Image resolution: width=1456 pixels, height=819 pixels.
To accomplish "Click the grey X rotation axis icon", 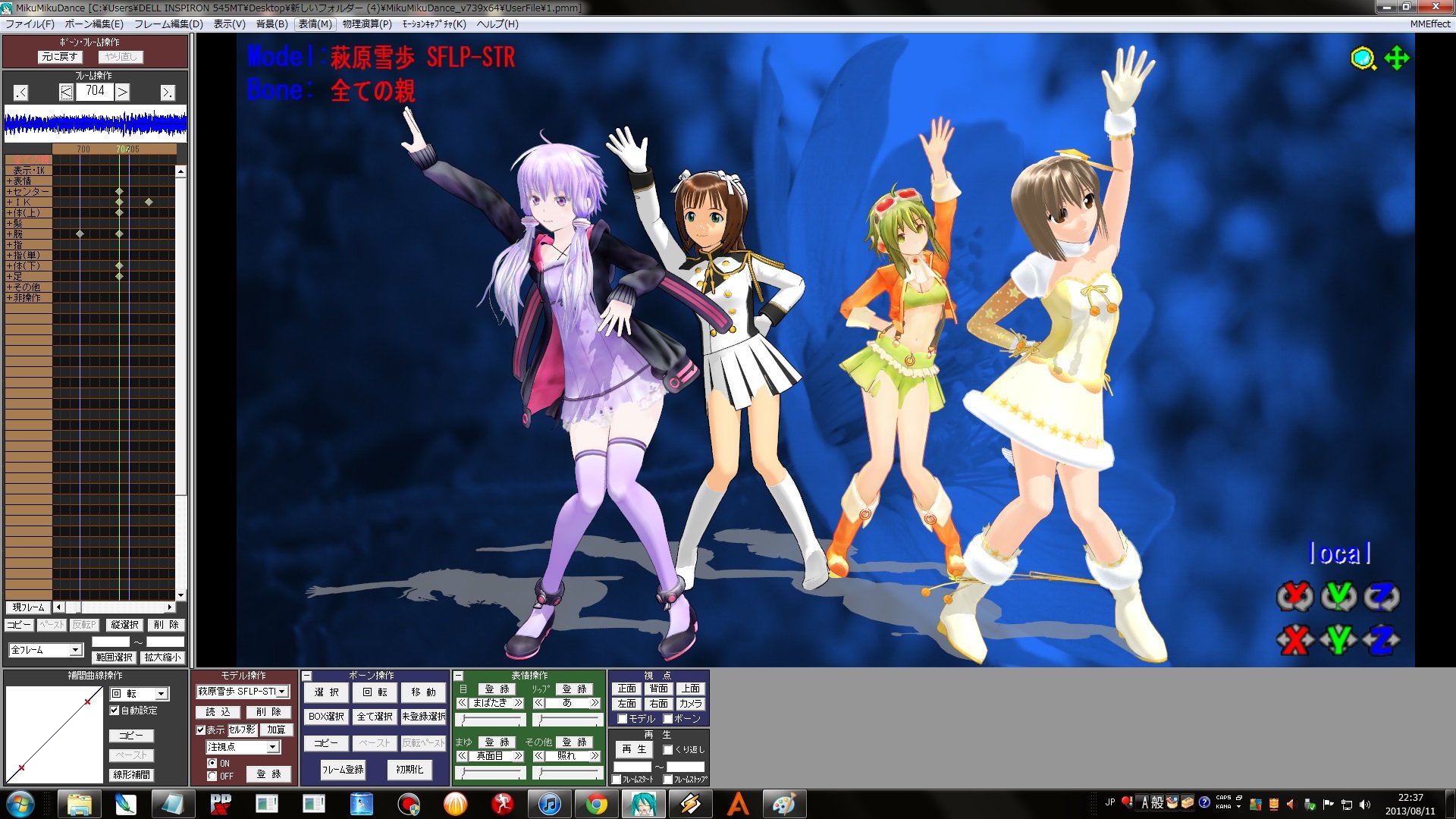I will 1294,597.
